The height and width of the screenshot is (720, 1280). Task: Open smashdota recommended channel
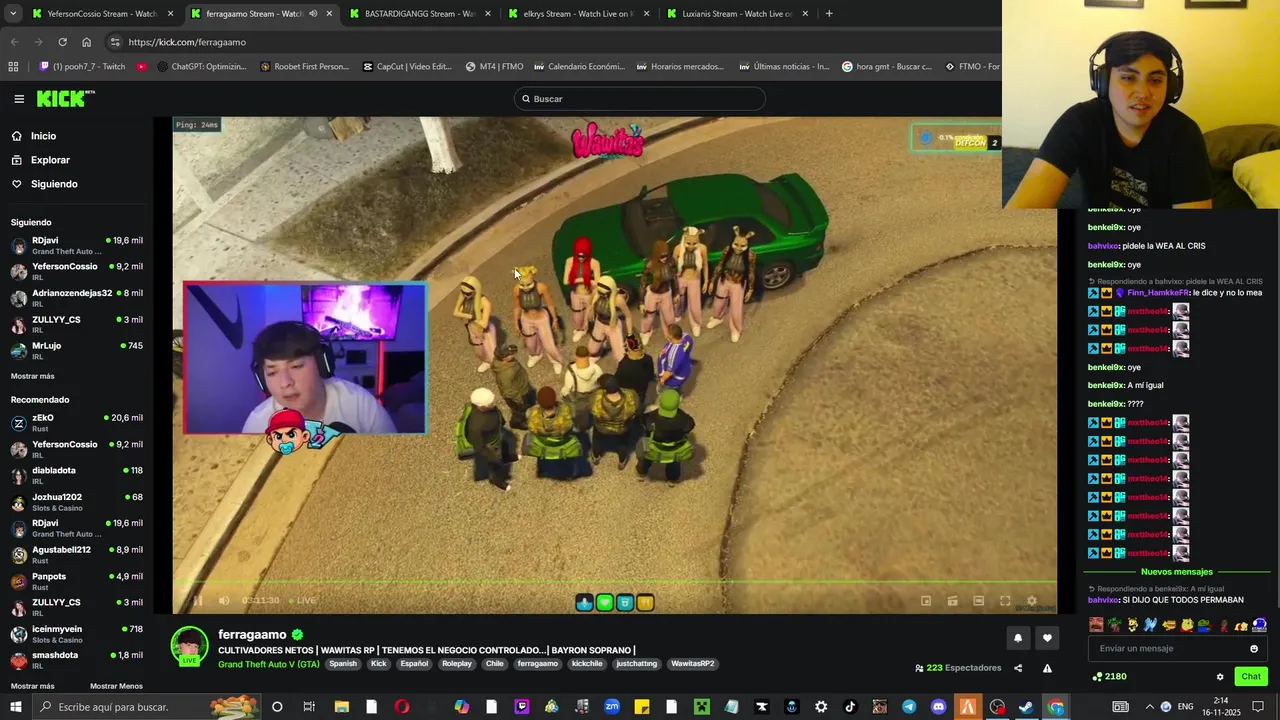76,660
